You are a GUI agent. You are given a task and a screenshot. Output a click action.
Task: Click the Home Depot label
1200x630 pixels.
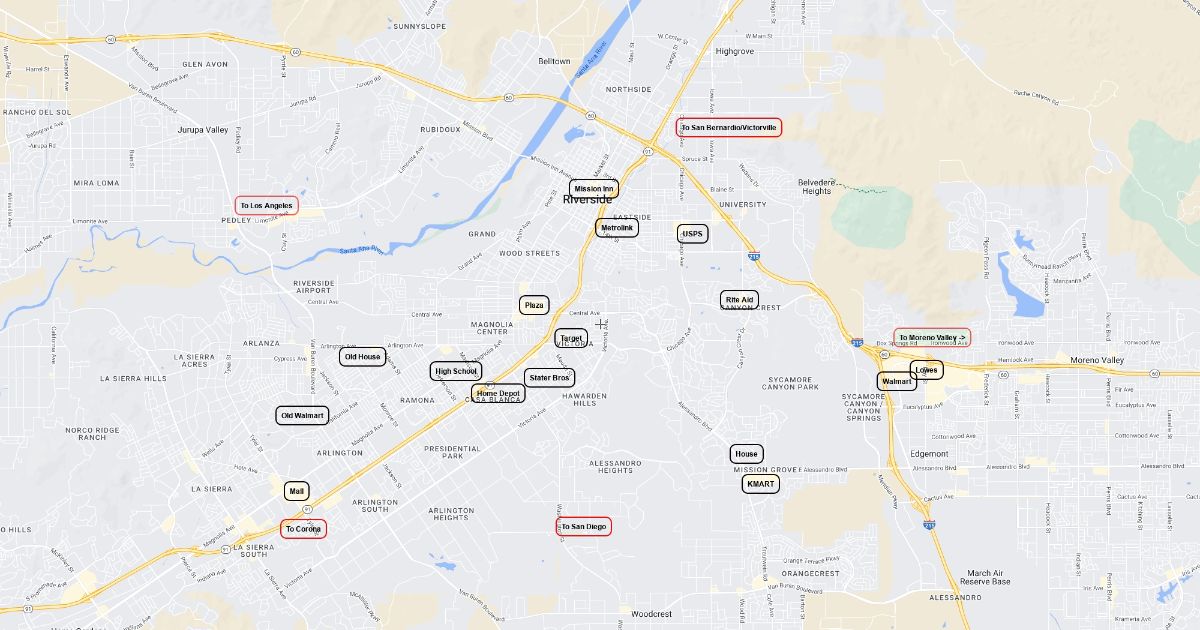tap(498, 394)
